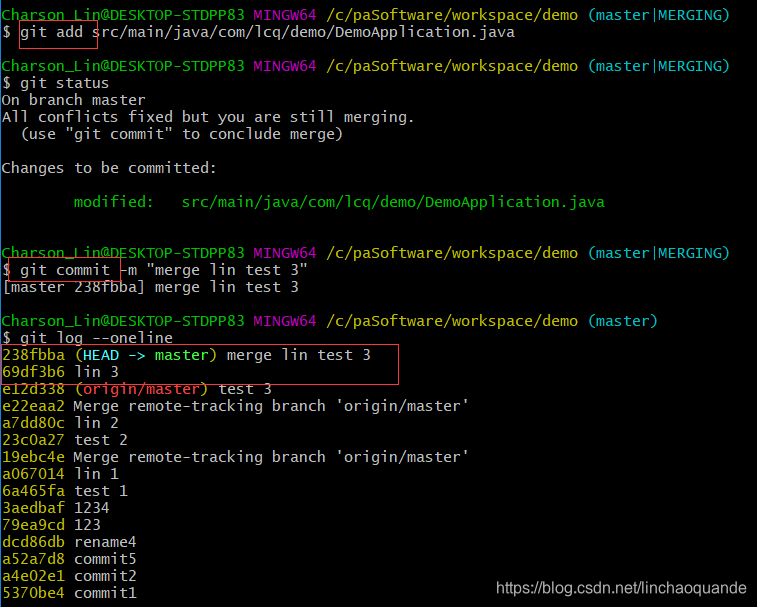Image resolution: width=757 pixels, height=607 pixels.
Task: Click commit e22eaa2 Merge remote-tracking branch row
Action: pos(235,406)
